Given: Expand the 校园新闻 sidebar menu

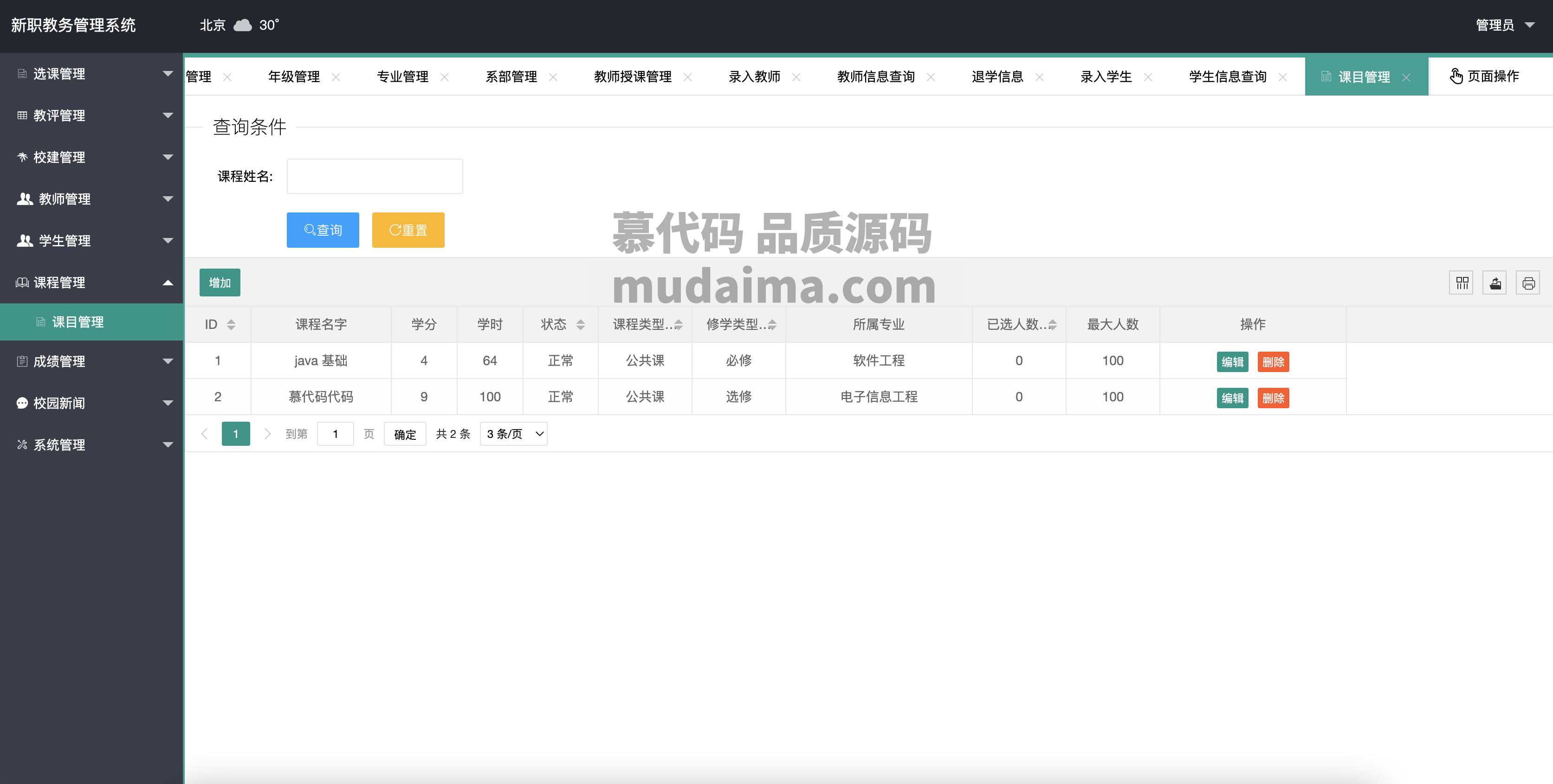Looking at the screenshot, I should click(x=91, y=403).
